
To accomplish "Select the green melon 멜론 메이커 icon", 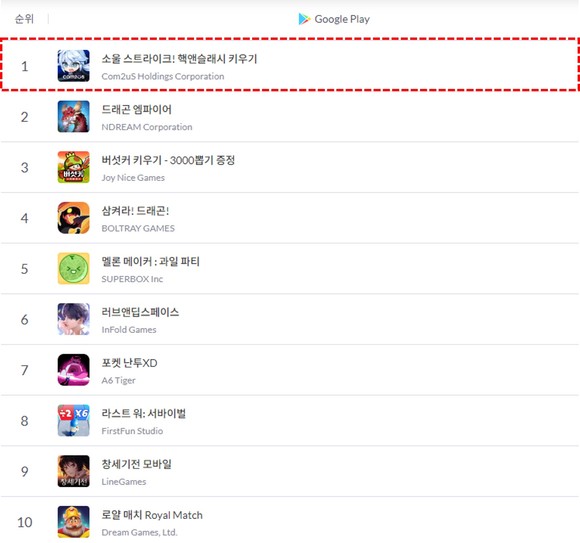I will point(73,269).
